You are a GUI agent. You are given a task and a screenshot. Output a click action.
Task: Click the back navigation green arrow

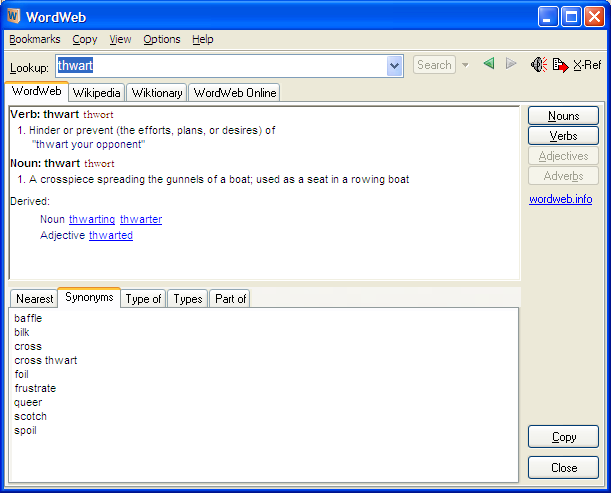pyautogui.click(x=489, y=64)
